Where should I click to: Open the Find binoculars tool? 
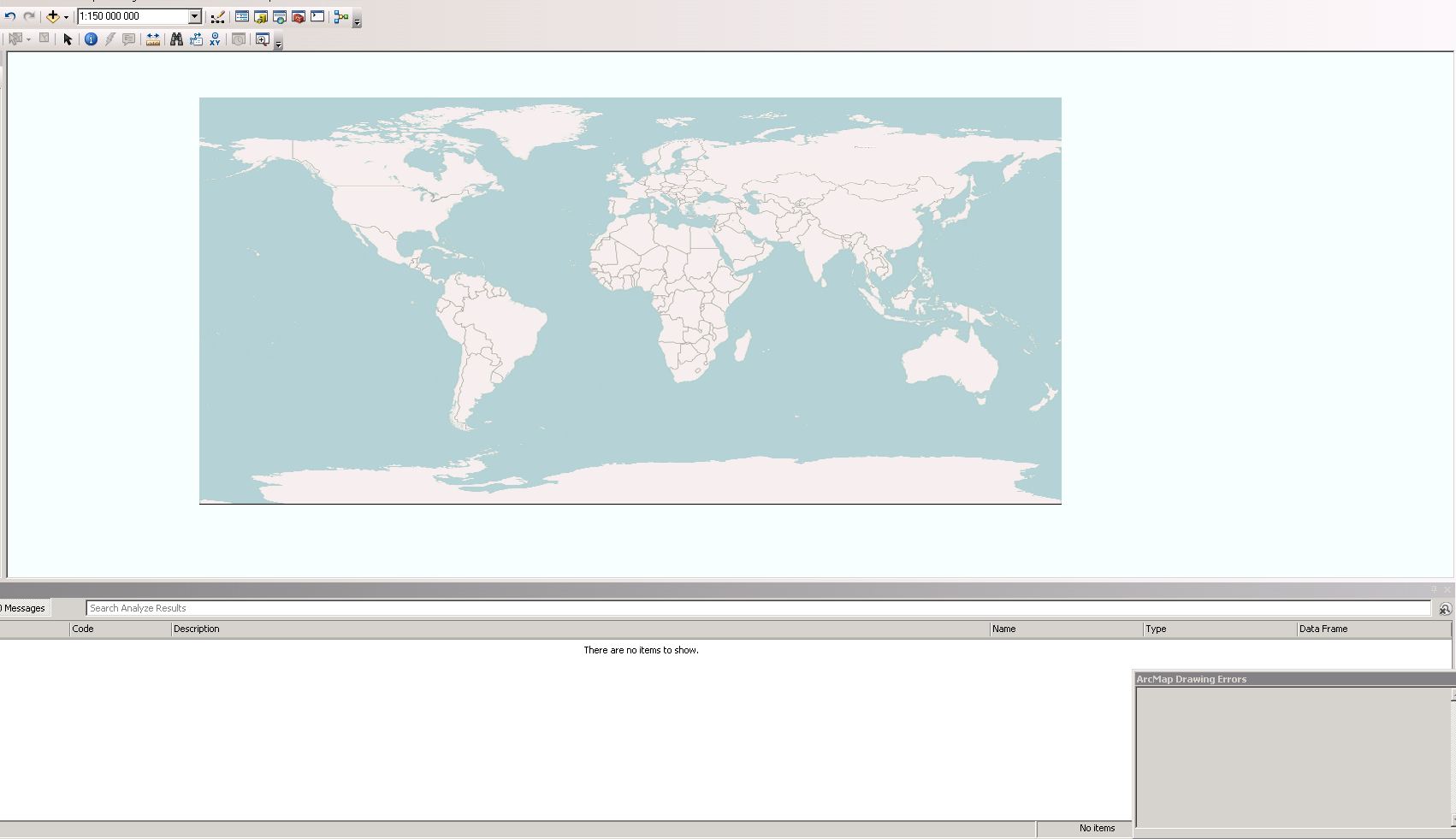(176, 39)
